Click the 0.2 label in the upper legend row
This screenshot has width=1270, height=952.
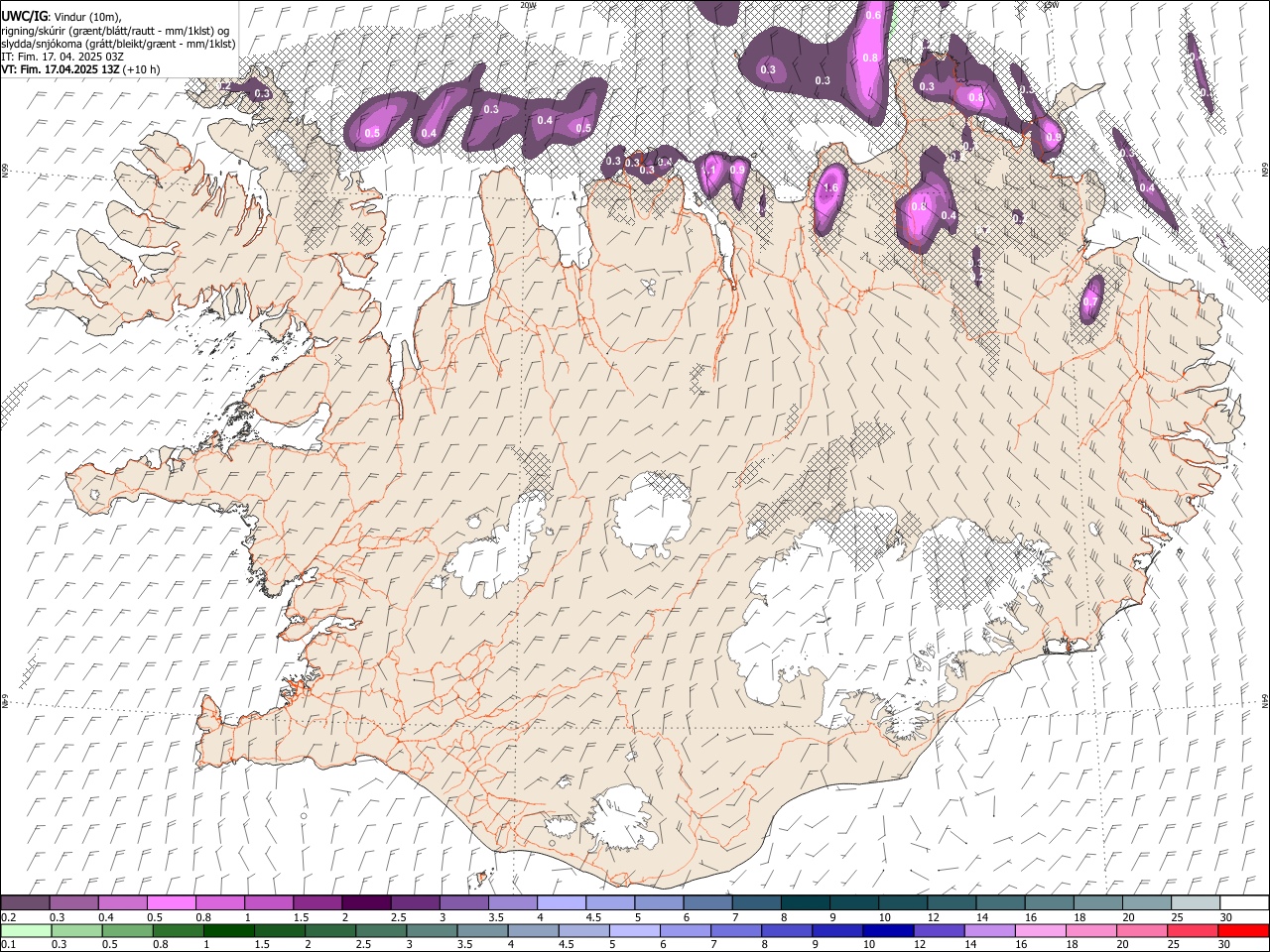9,917
